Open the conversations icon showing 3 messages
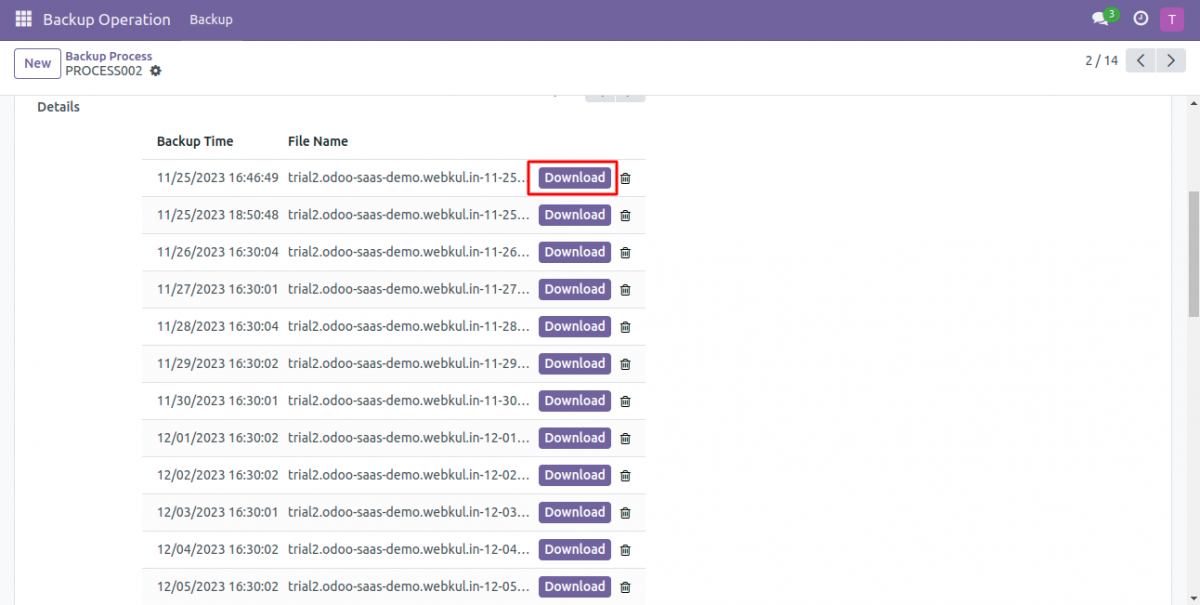This screenshot has height=605, width=1200. coord(1103,18)
